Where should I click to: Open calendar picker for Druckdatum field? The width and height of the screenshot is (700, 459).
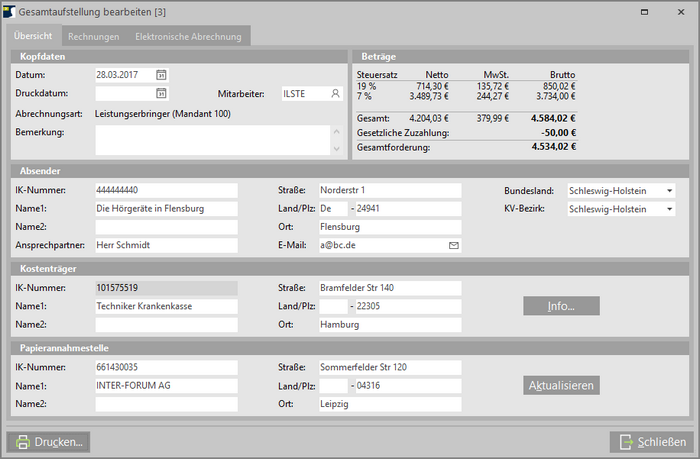(161, 94)
